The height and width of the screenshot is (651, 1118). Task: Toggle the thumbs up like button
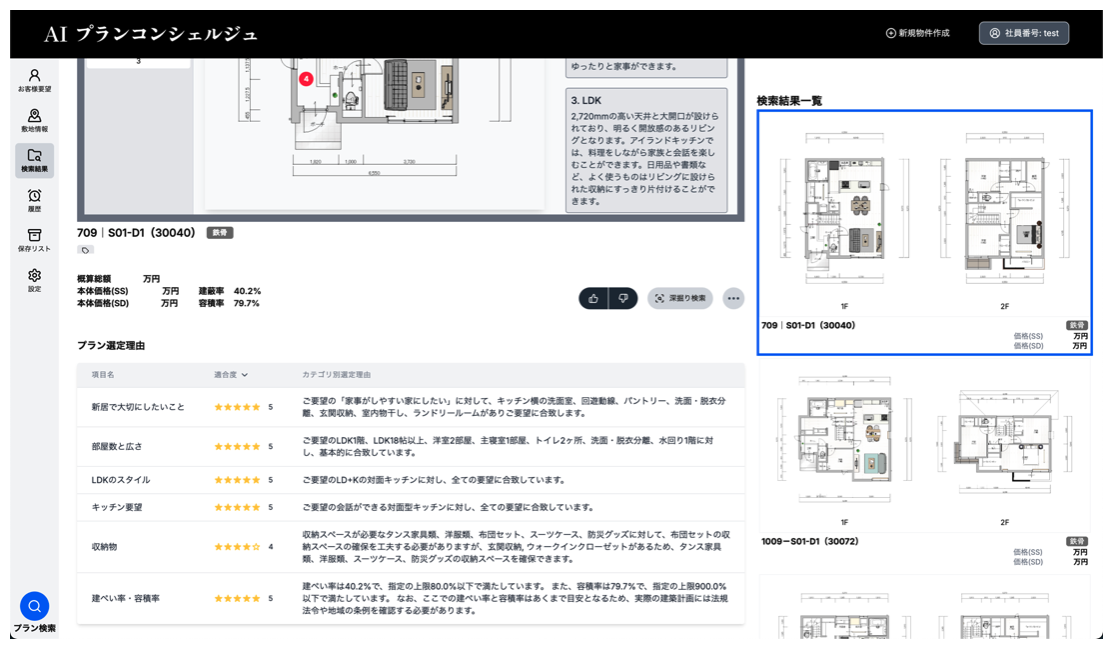(594, 298)
